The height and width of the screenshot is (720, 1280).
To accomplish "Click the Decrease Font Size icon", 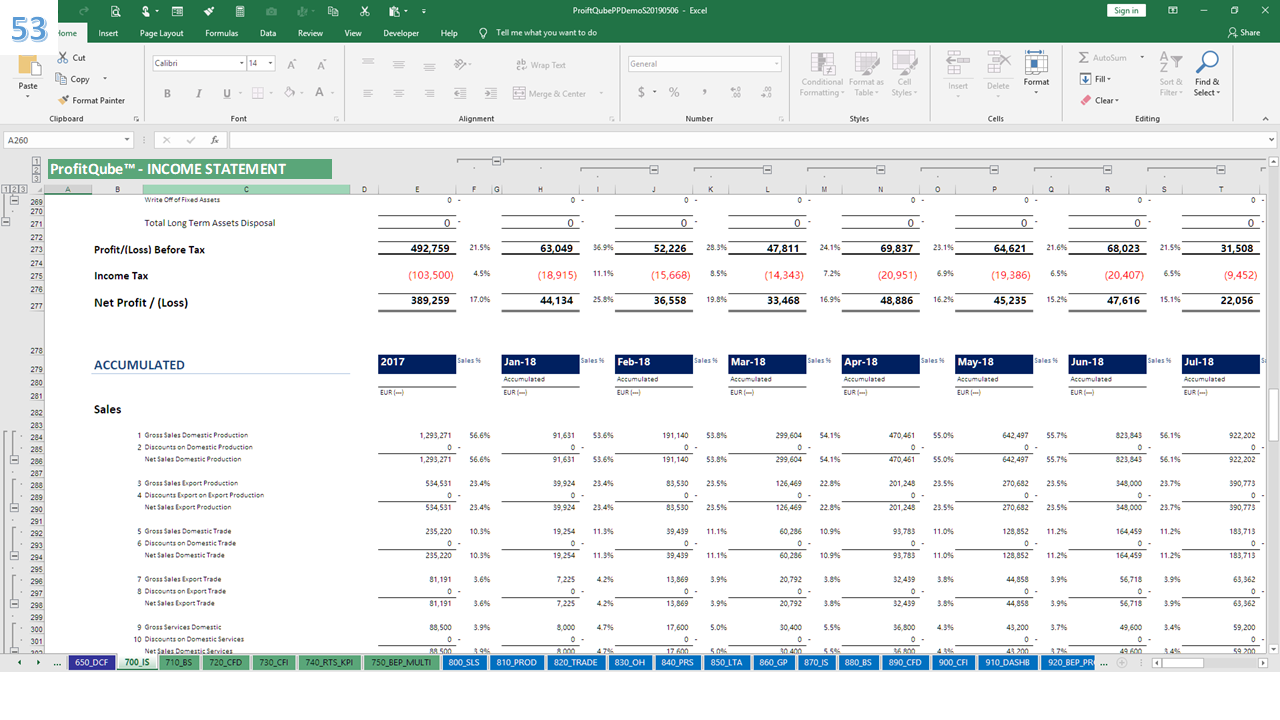I will tap(320, 64).
